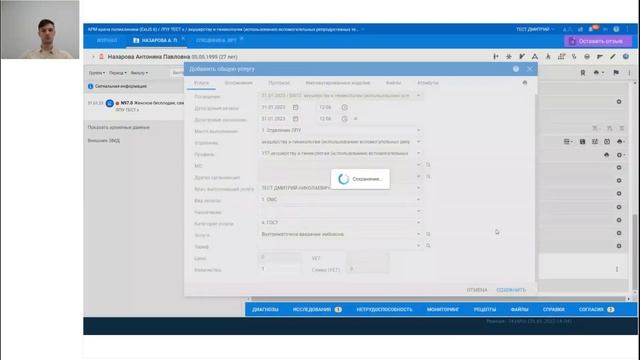The image size is (640, 360).
Task: Open the СПРАВКИ bottom tab
Action: tap(553, 309)
